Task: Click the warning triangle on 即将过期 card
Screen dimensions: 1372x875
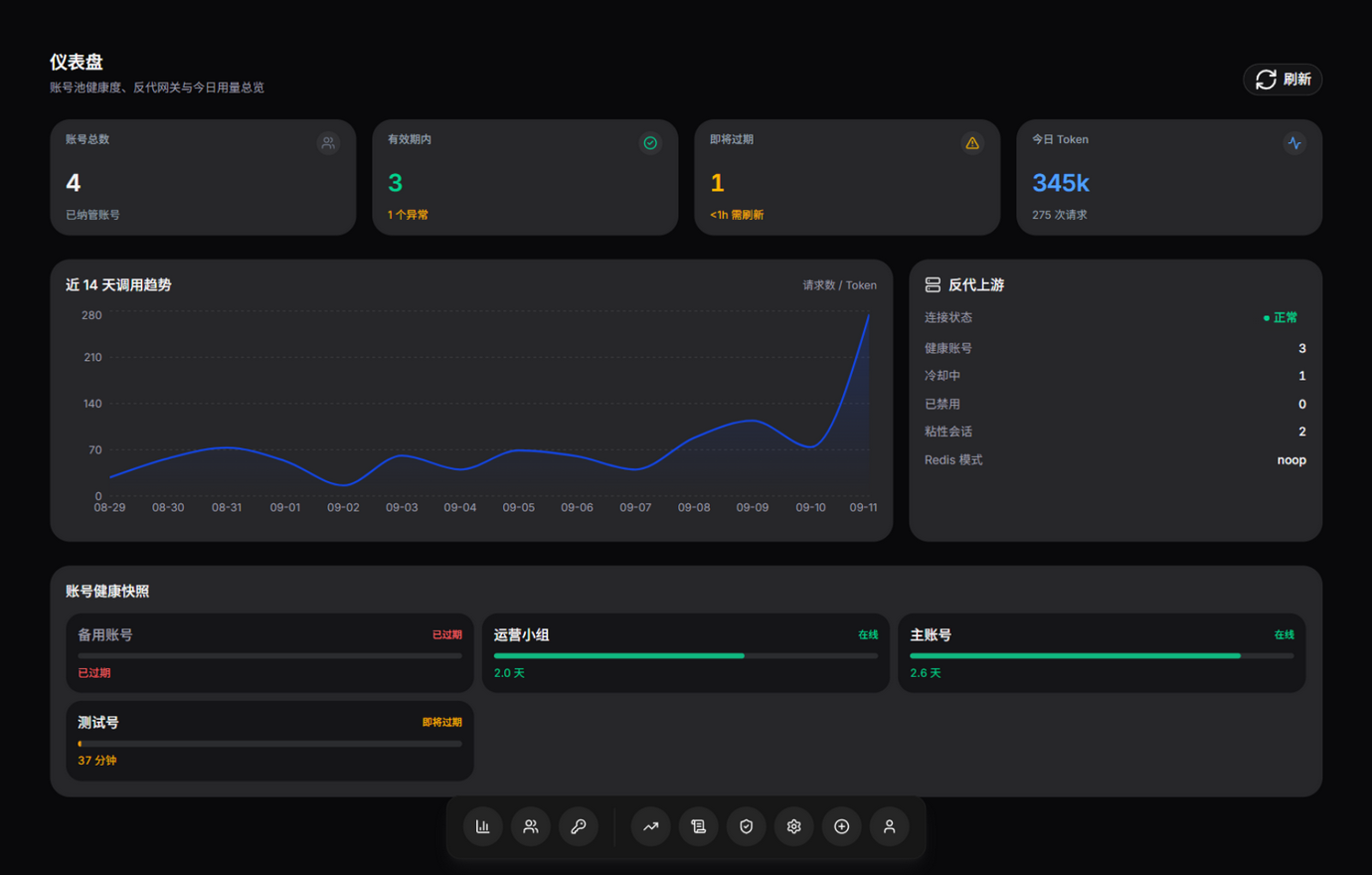Action: [972, 143]
